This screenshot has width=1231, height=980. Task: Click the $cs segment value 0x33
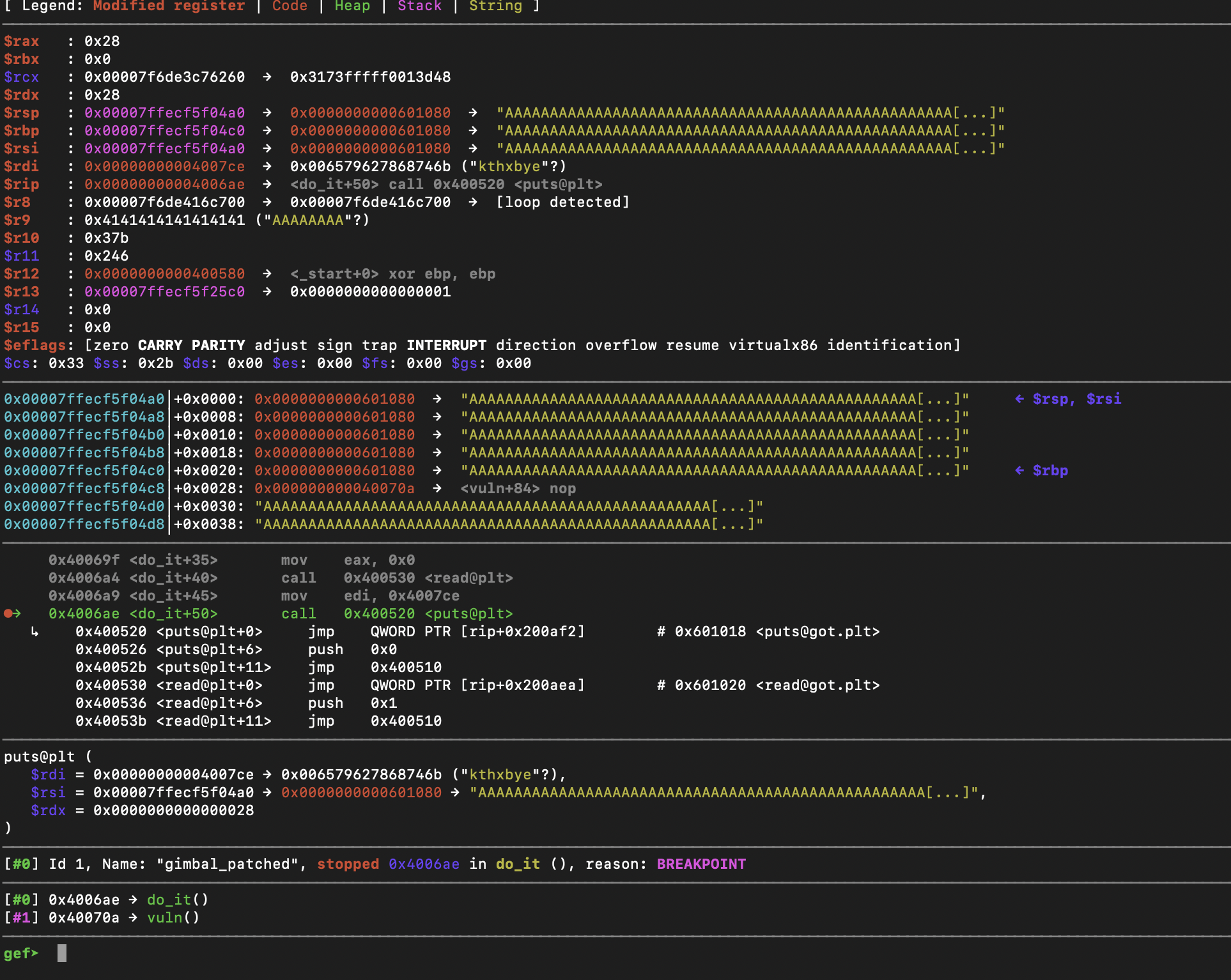coord(66,363)
